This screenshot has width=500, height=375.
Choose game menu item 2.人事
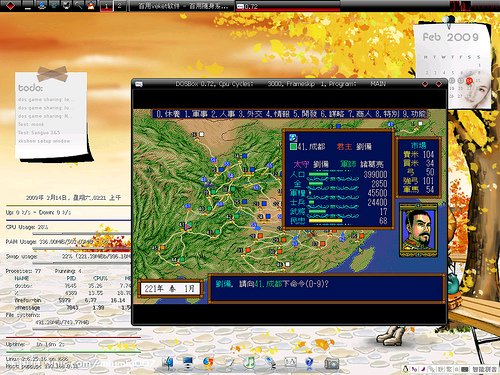pos(223,114)
